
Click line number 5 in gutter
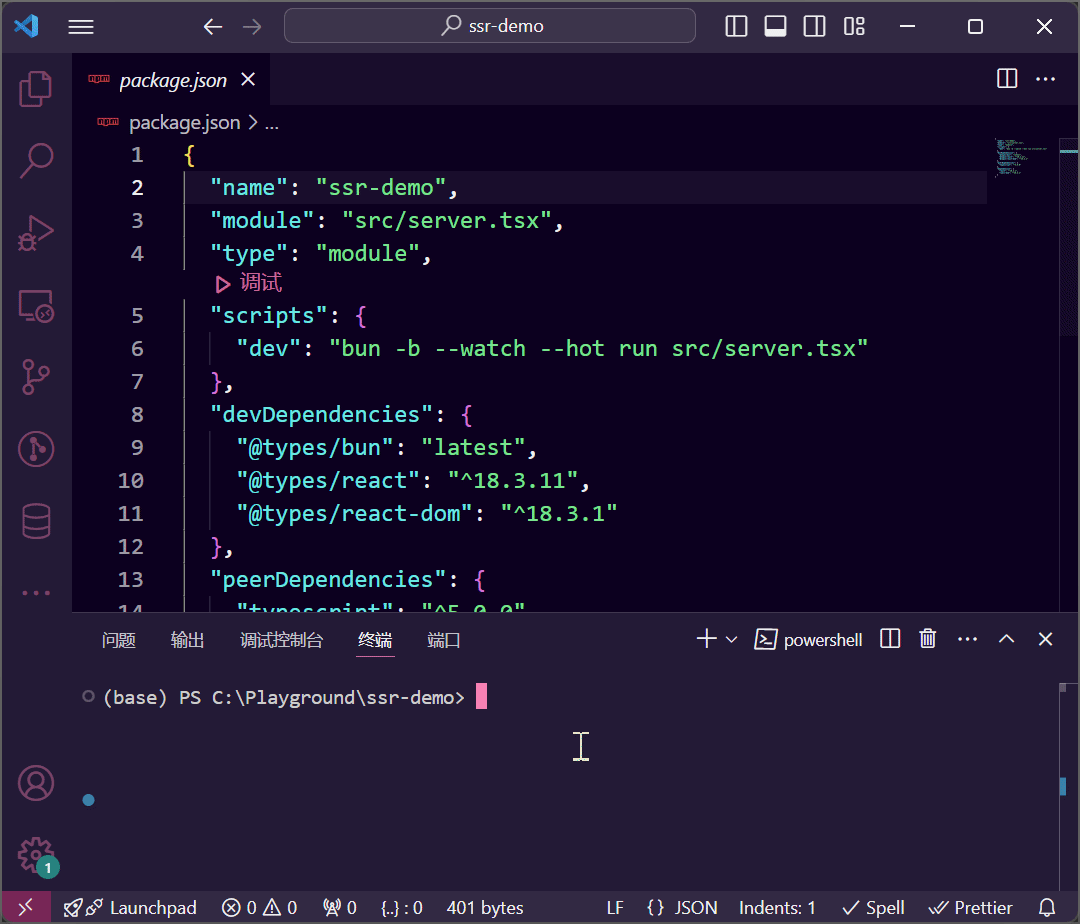tap(137, 315)
